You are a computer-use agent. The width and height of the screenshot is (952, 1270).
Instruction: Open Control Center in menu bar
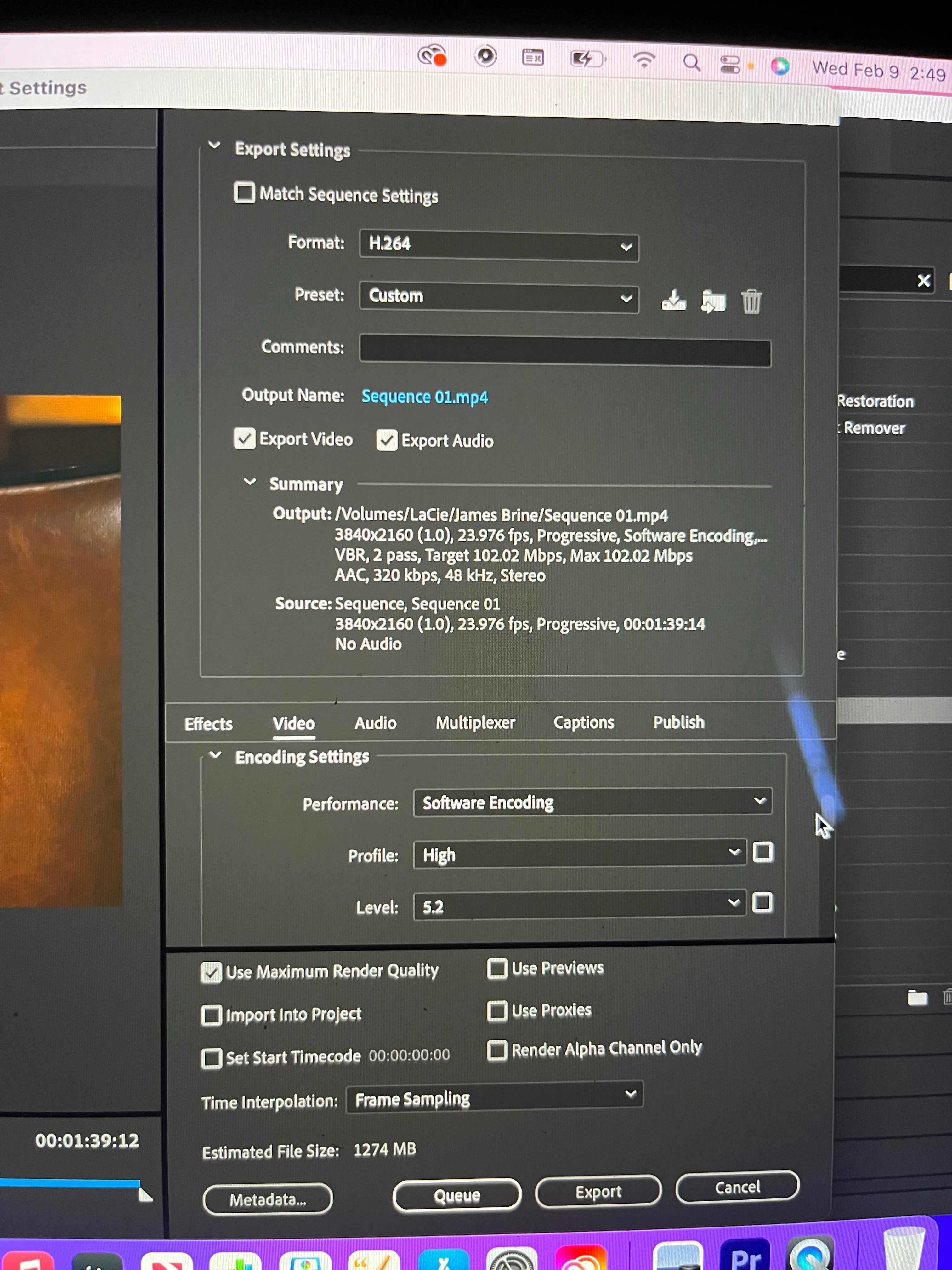point(730,64)
